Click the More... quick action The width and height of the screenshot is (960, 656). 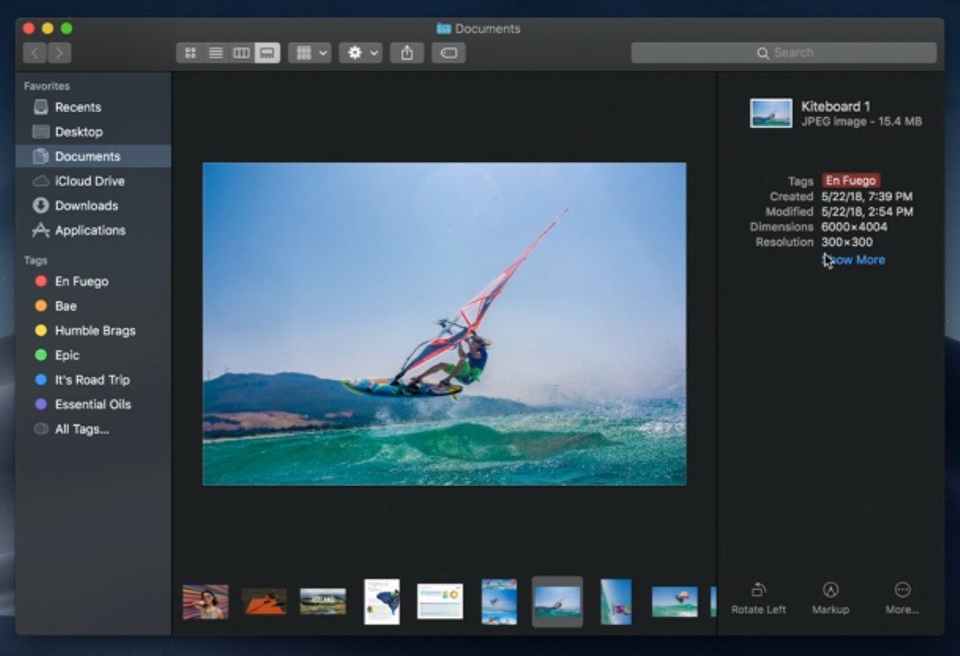[902, 598]
